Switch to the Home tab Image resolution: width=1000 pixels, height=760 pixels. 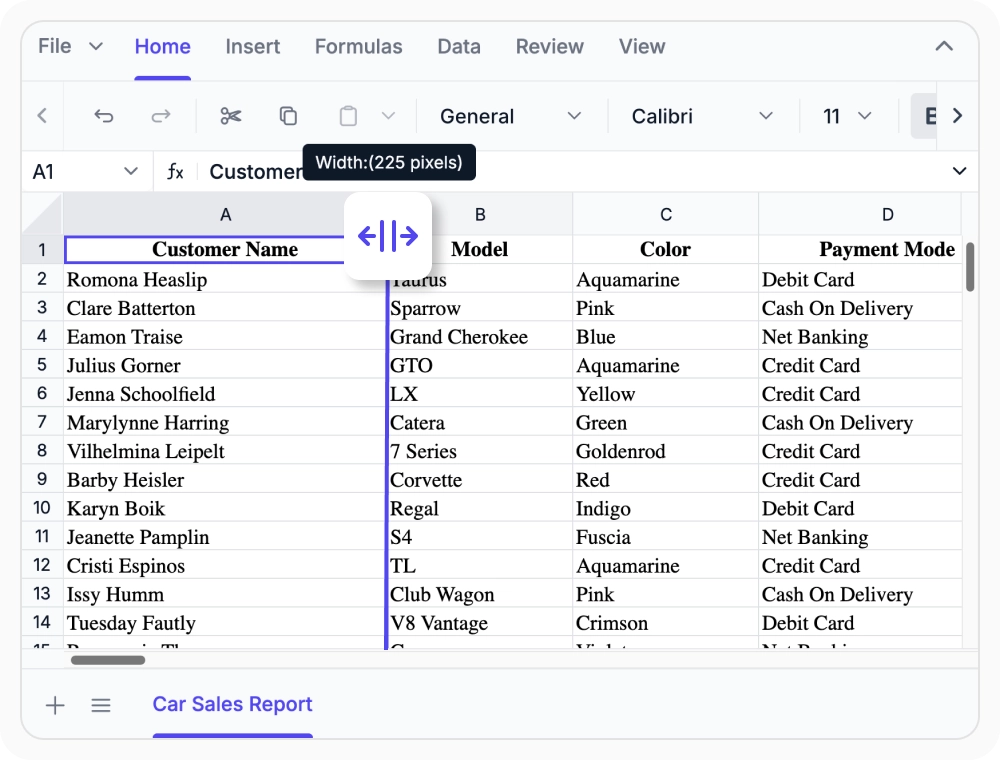point(163,46)
